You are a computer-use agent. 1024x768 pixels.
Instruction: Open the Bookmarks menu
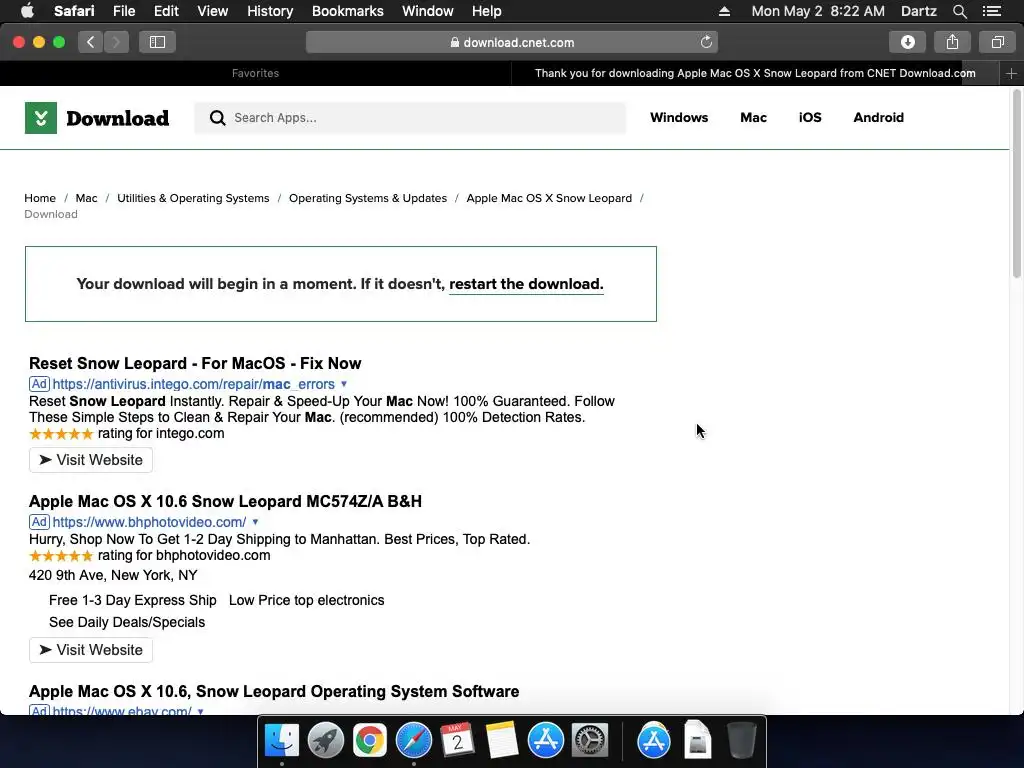click(x=347, y=11)
